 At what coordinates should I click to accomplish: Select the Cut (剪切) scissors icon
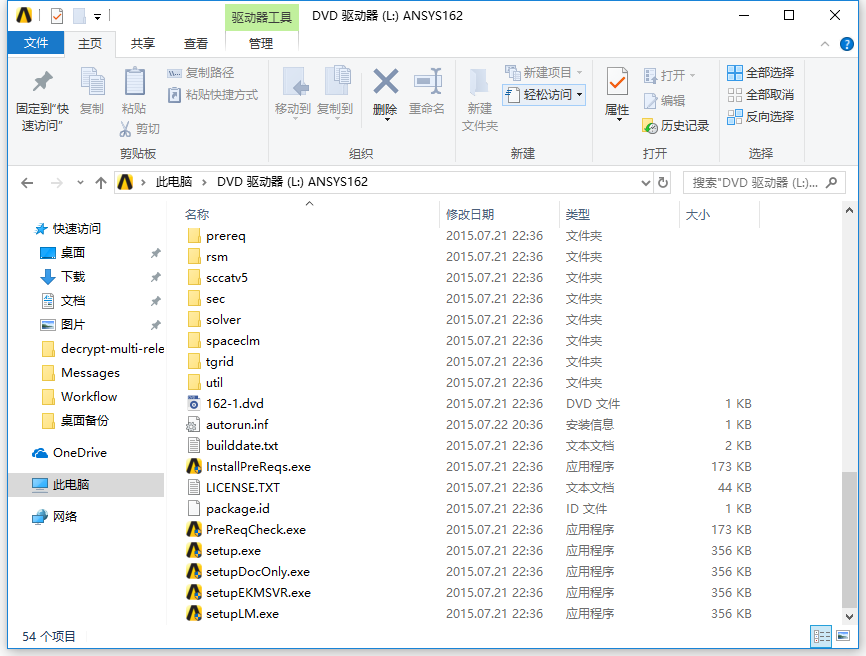[x=125, y=129]
